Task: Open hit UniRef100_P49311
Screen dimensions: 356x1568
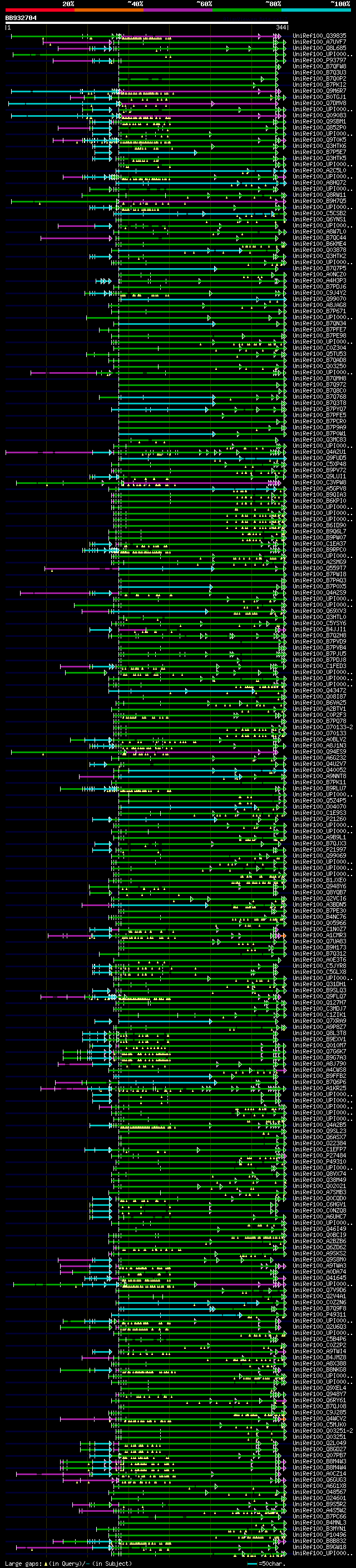Action: tap(319, 1314)
